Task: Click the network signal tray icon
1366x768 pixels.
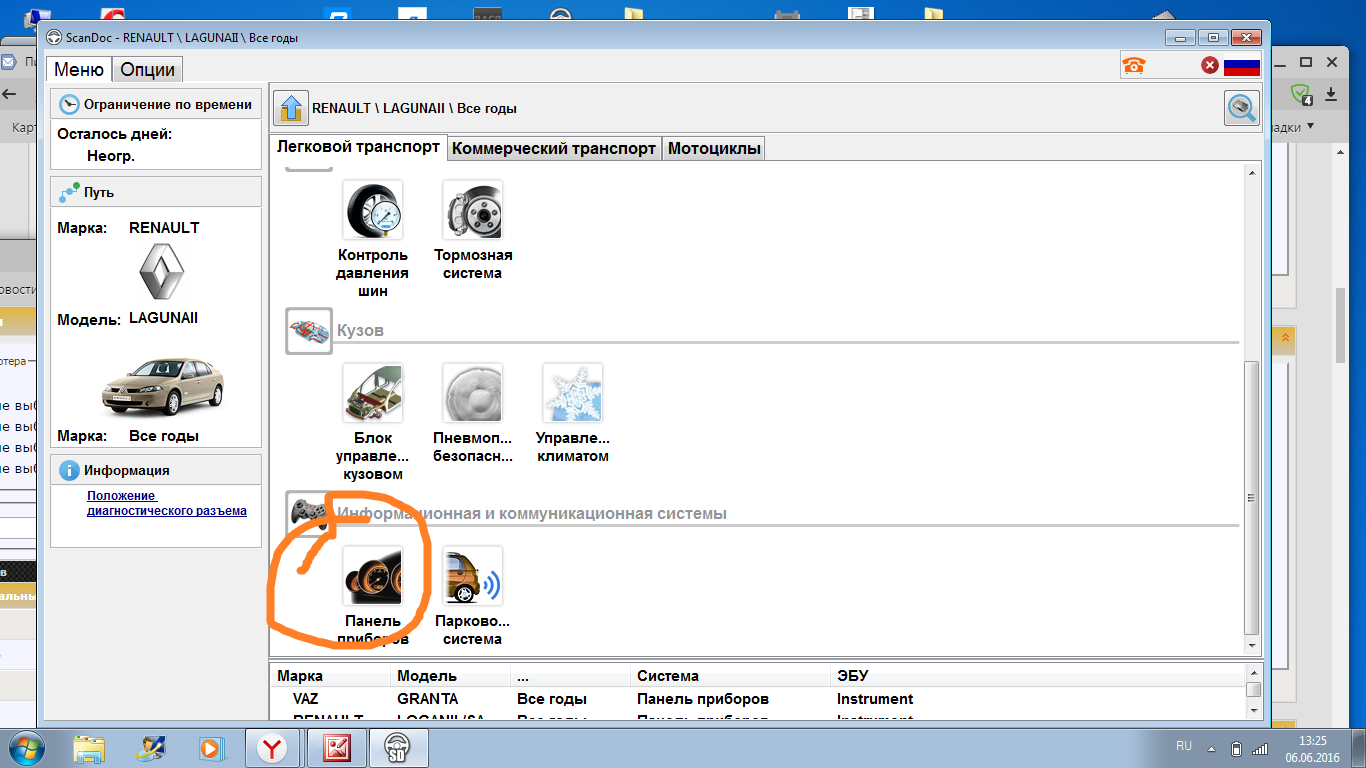Action: (x=1261, y=748)
